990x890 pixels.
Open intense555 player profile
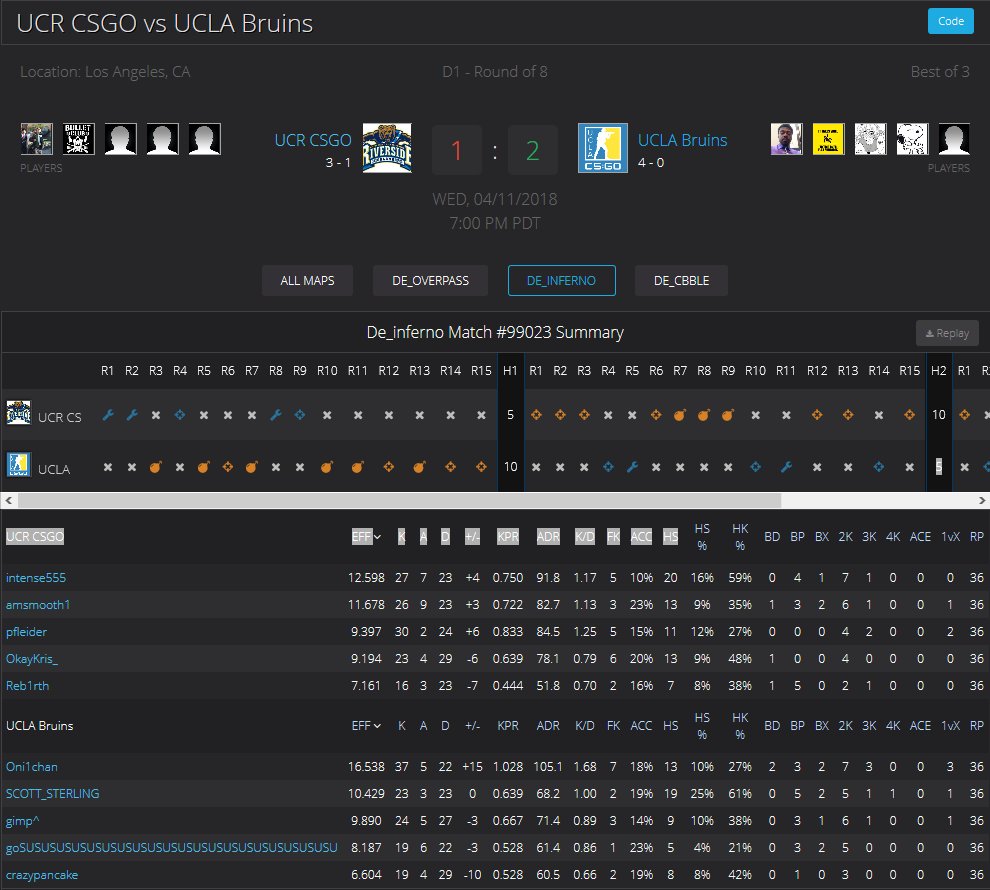[36, 578]
